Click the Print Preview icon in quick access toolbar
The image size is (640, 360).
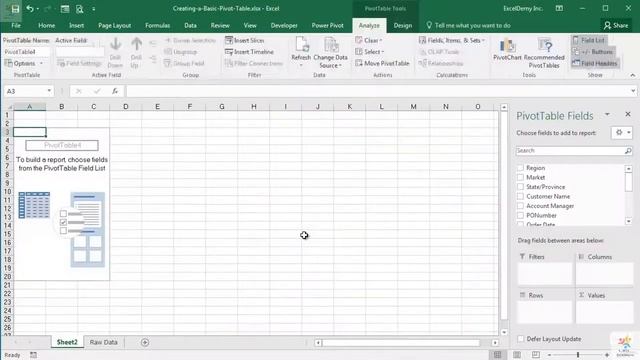click(x=80, y=9)
